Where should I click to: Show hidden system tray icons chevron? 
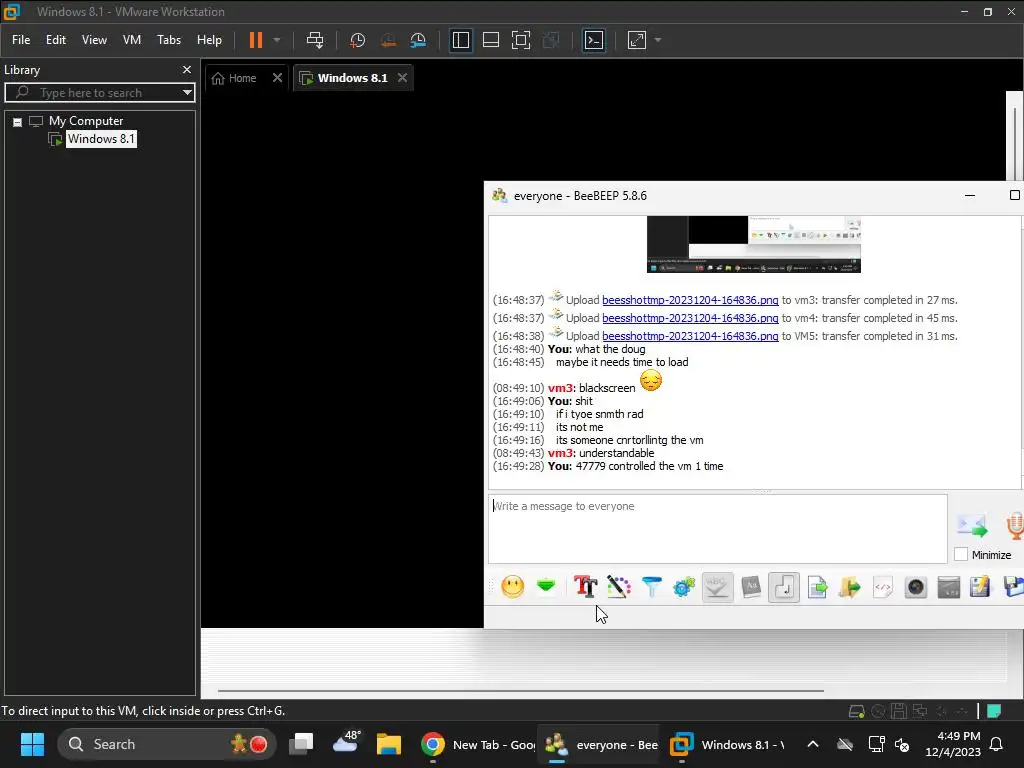pyautogui.click(x=812, y=744)
